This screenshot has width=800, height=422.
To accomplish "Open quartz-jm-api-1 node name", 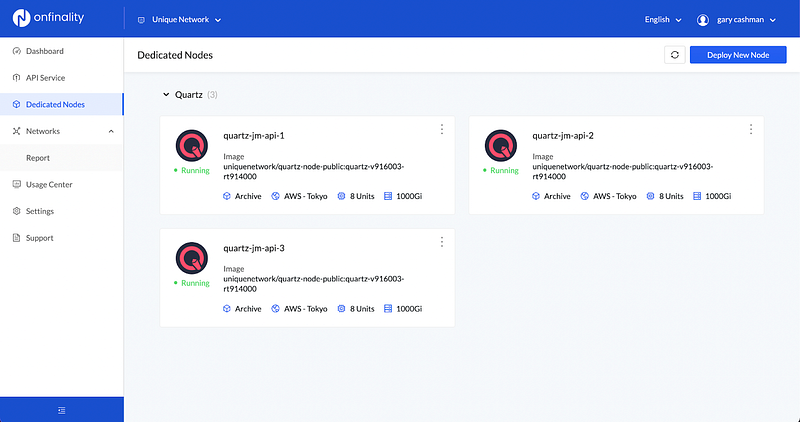I will [254, 136].
